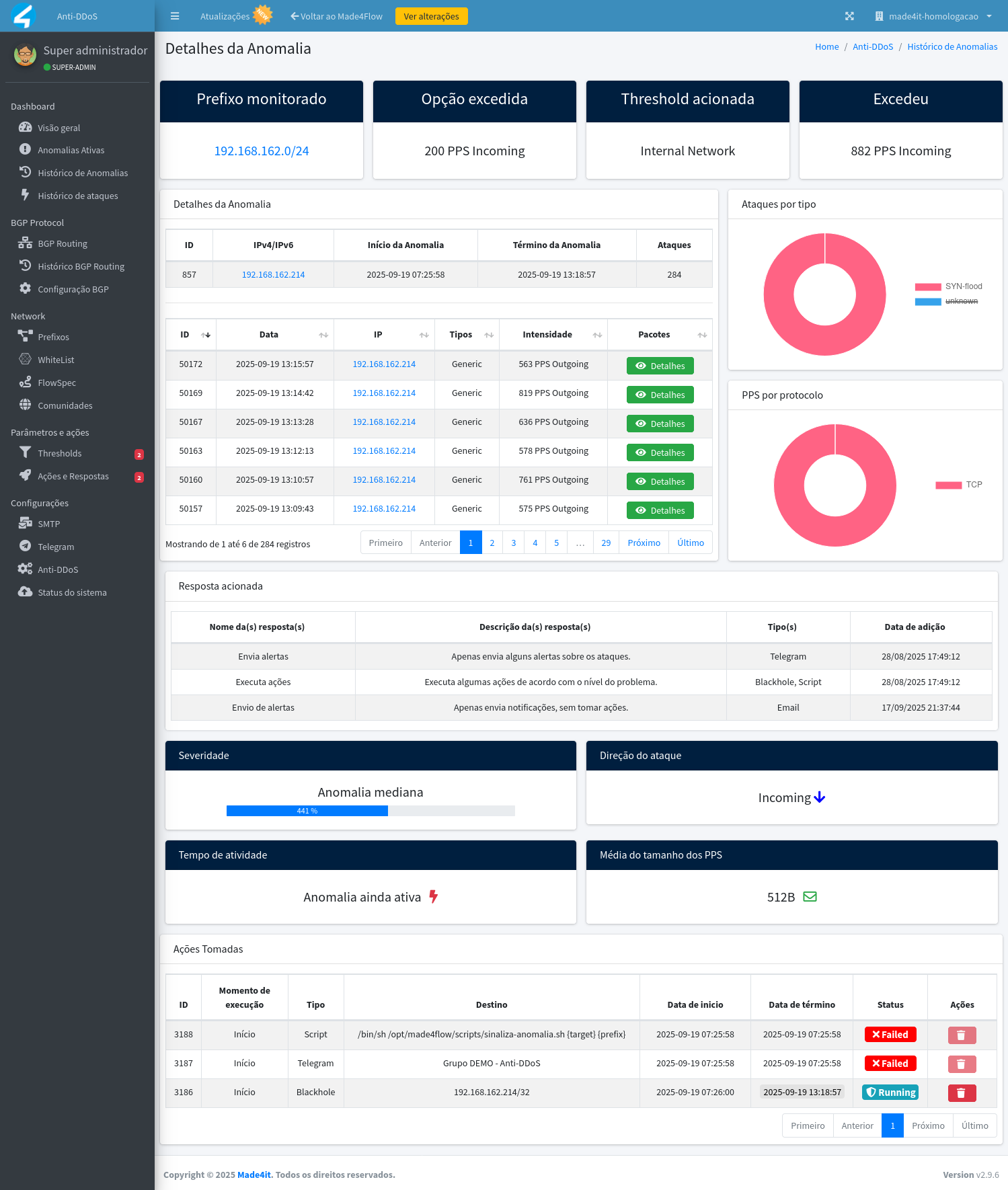The width and height of the screenshot is (1008, 1190).
Task: Toggle the unknown legend entry
Action: point(948,301)
